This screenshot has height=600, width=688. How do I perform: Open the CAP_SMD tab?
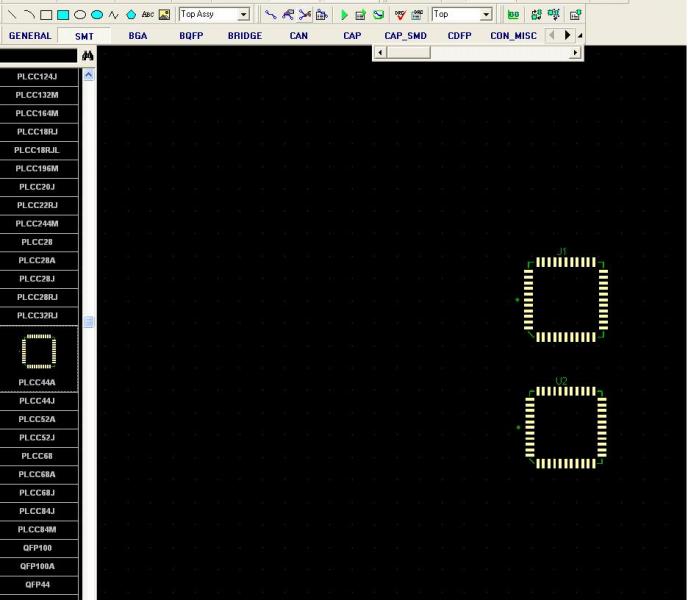[x=405, y=36]
